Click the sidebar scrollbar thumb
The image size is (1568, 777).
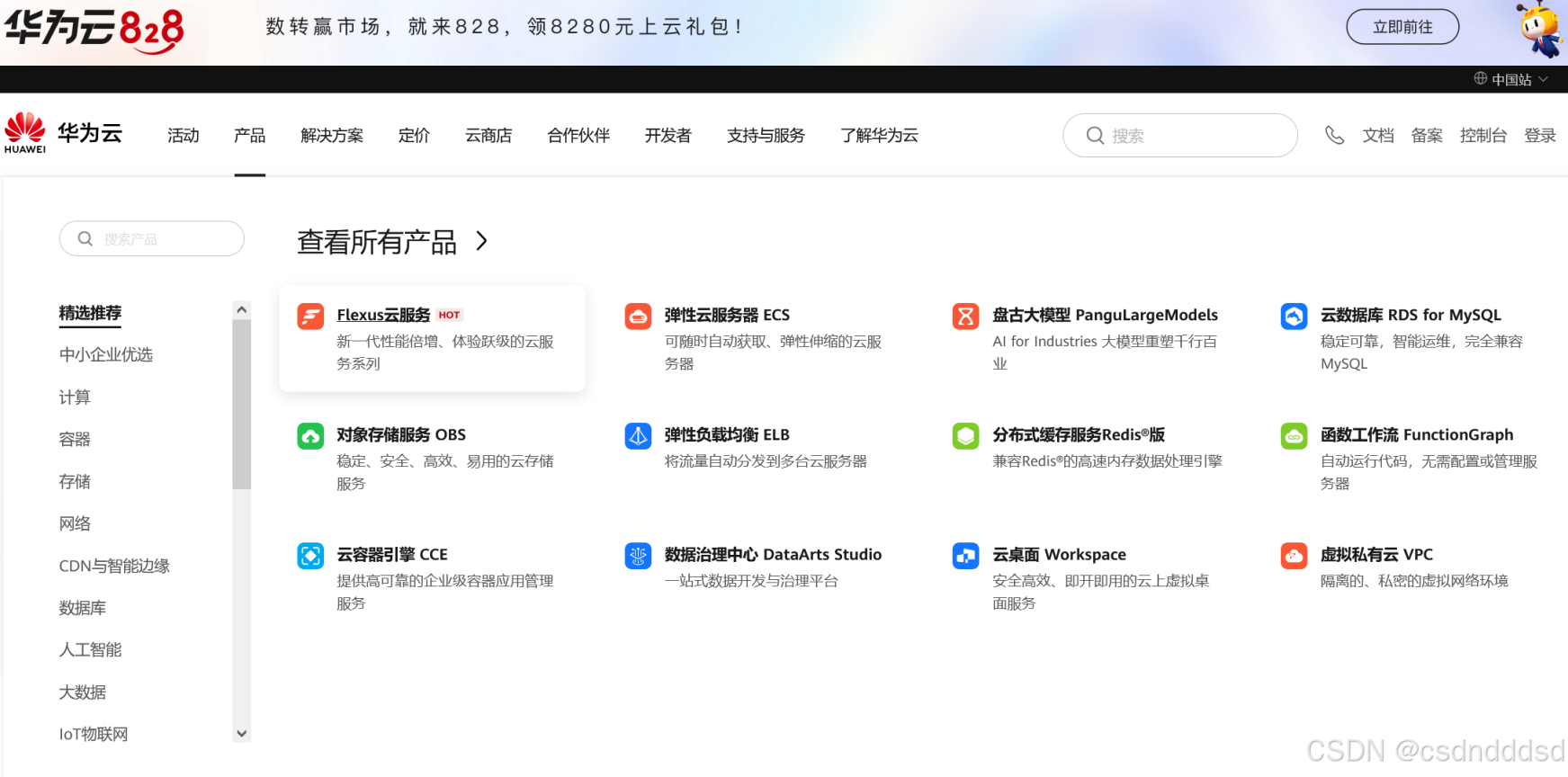pyautogui.click(x=241, y=405)
